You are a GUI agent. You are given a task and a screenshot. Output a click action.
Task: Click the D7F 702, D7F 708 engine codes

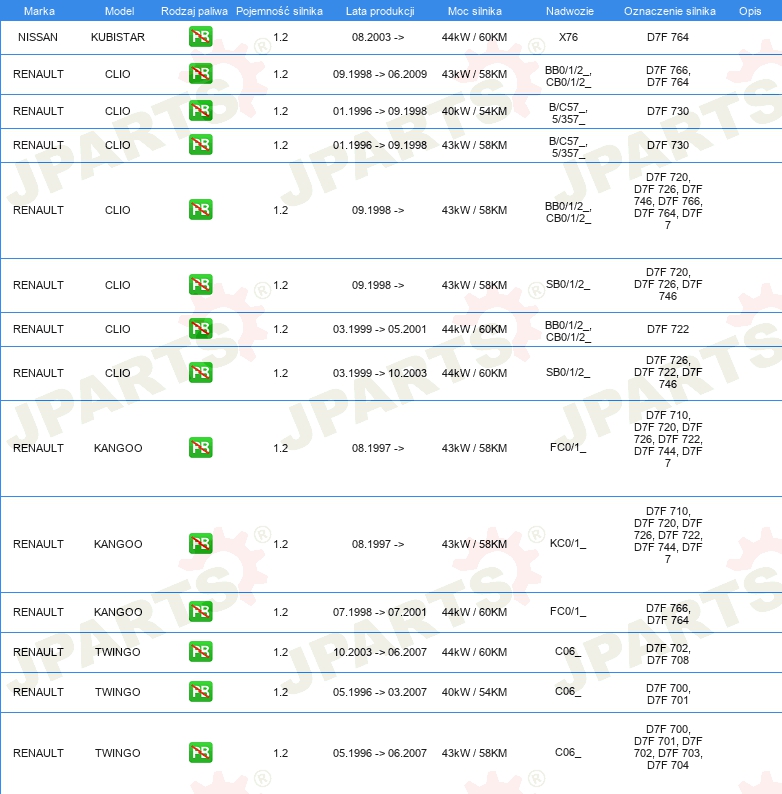[x=668, y=654]
